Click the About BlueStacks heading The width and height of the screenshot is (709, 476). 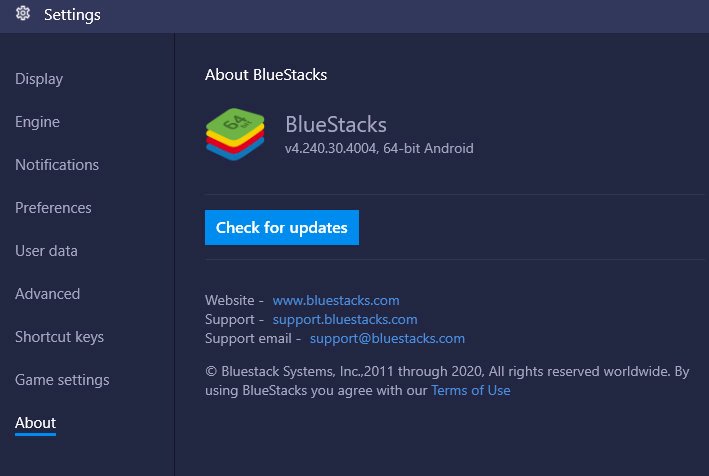266,75
